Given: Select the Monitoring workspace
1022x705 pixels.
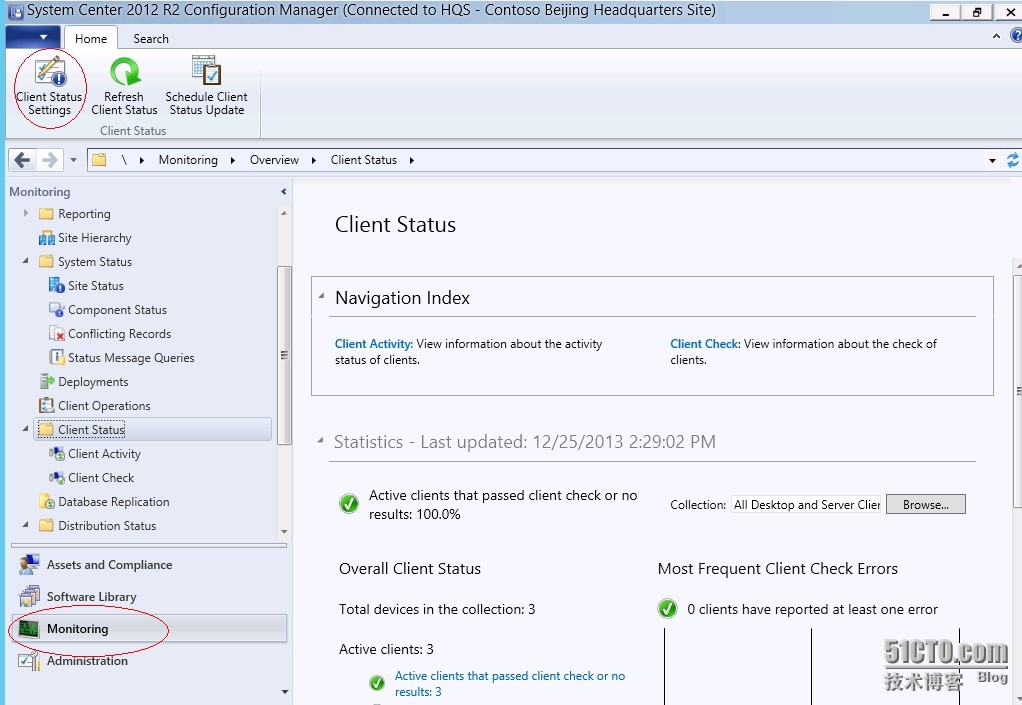Looking at the screenshot, I should pos(149,628).
